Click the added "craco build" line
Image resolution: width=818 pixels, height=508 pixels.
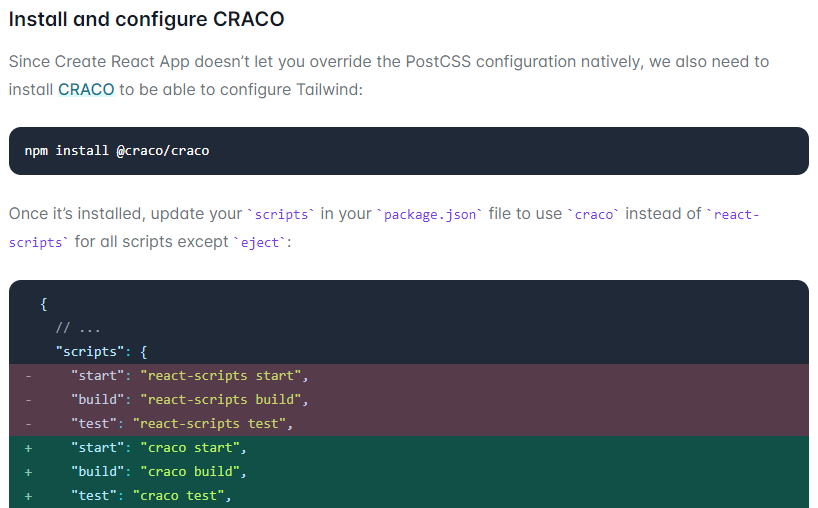(409, 471)
